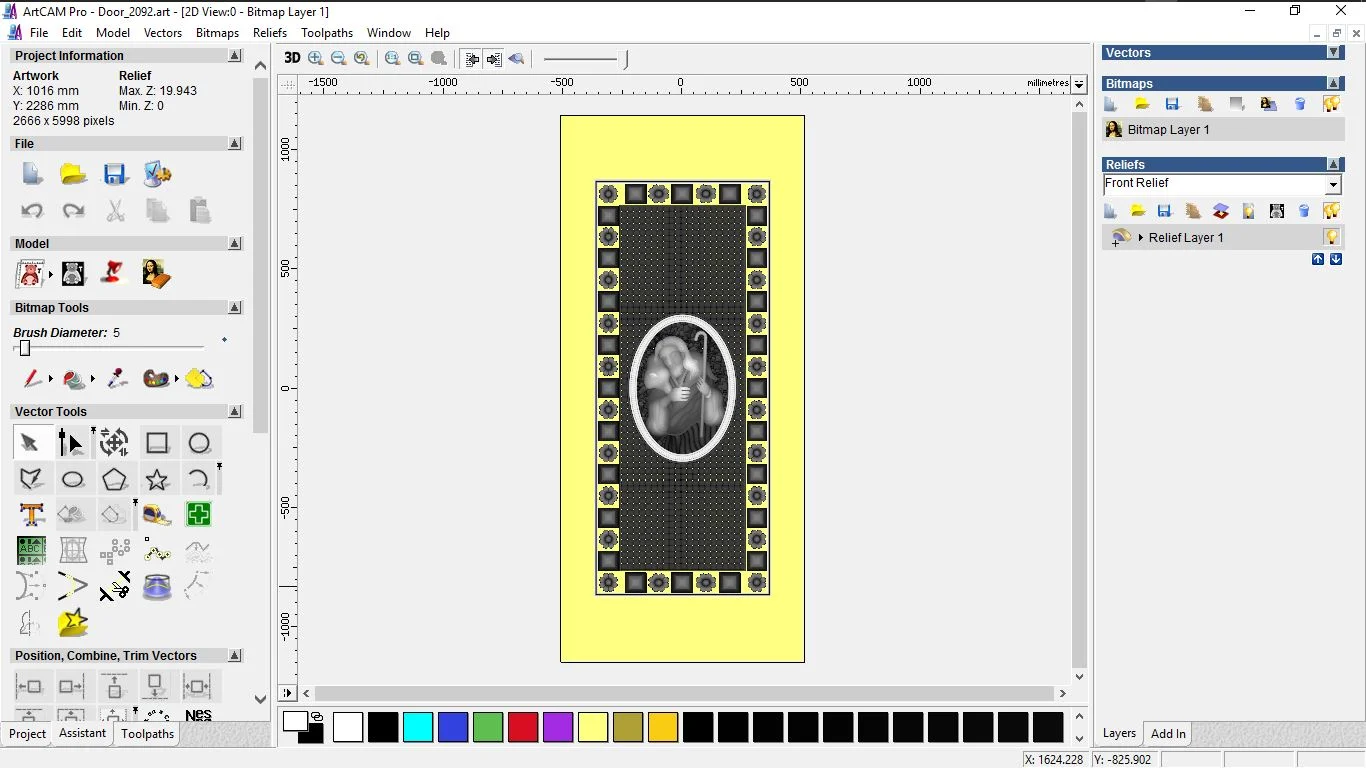The width and height of the screenshot is (1366, 768).
Task: Delete bitmap layer using trash bin icon
Action: tap(1300, 104)
